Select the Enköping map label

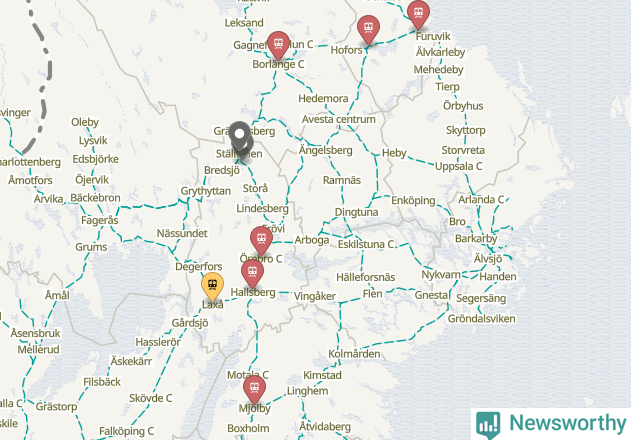(x=413, y=200)
